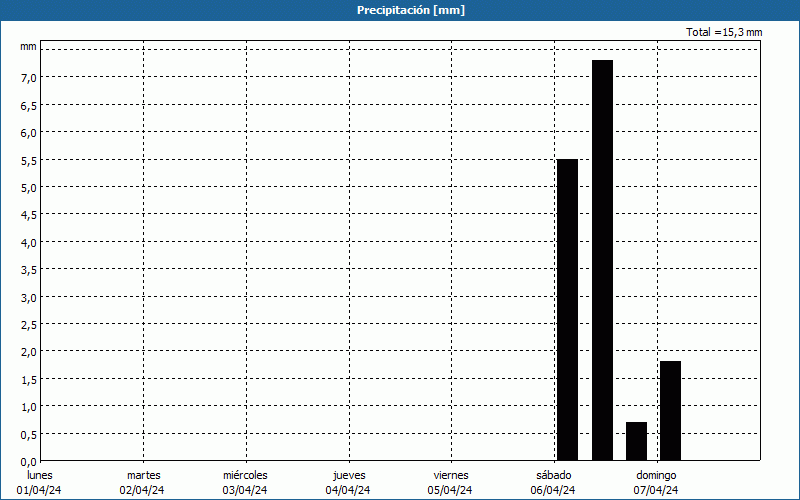Click the 2,5 y-axis value
The image size is (800, 500).
(x=29, y=324)
